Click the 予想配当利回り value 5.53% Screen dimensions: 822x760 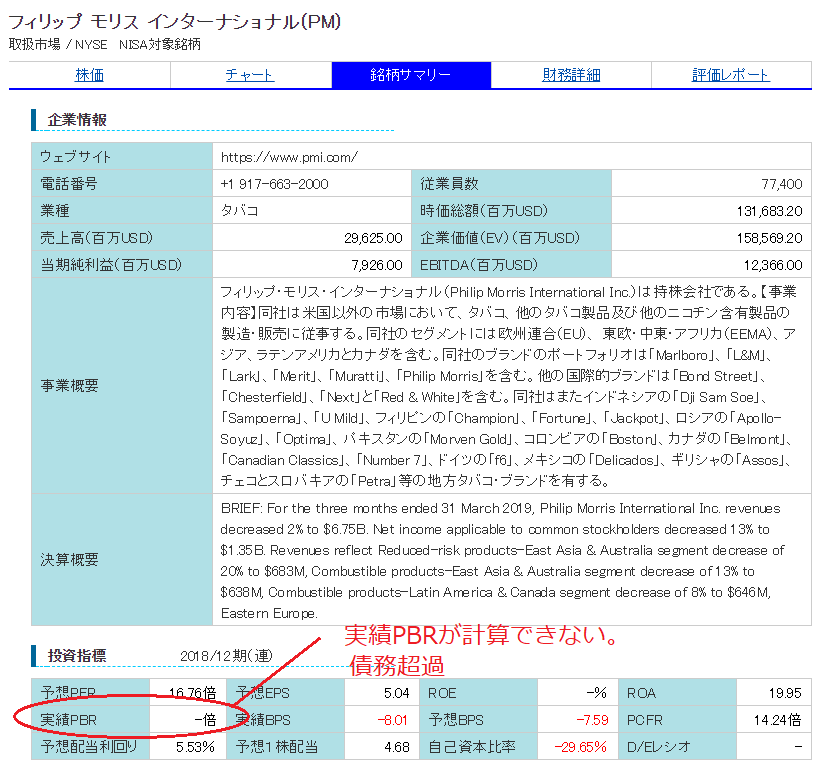tap(195, 746)
